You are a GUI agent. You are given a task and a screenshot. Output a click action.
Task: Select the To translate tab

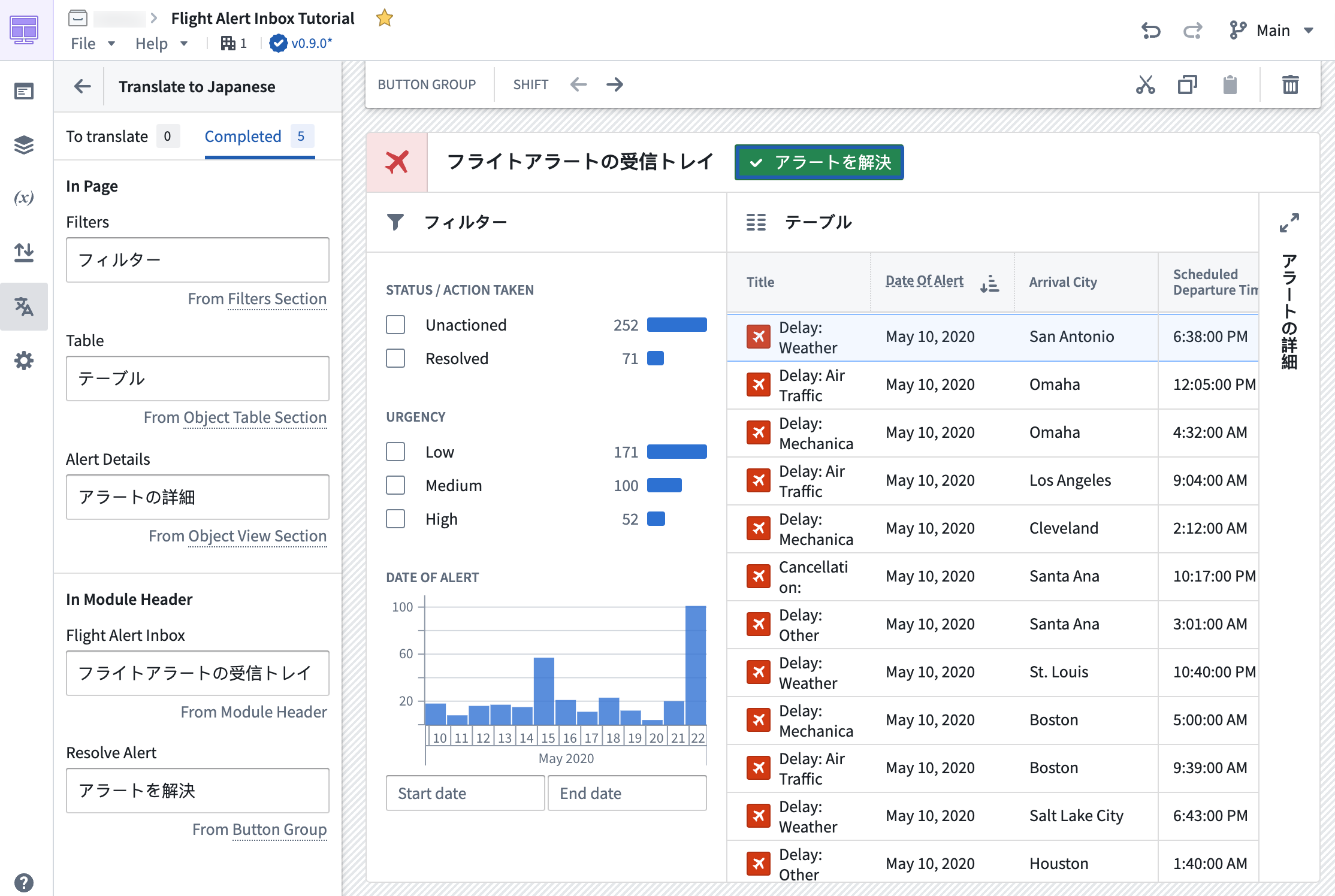tap(107, 135)
